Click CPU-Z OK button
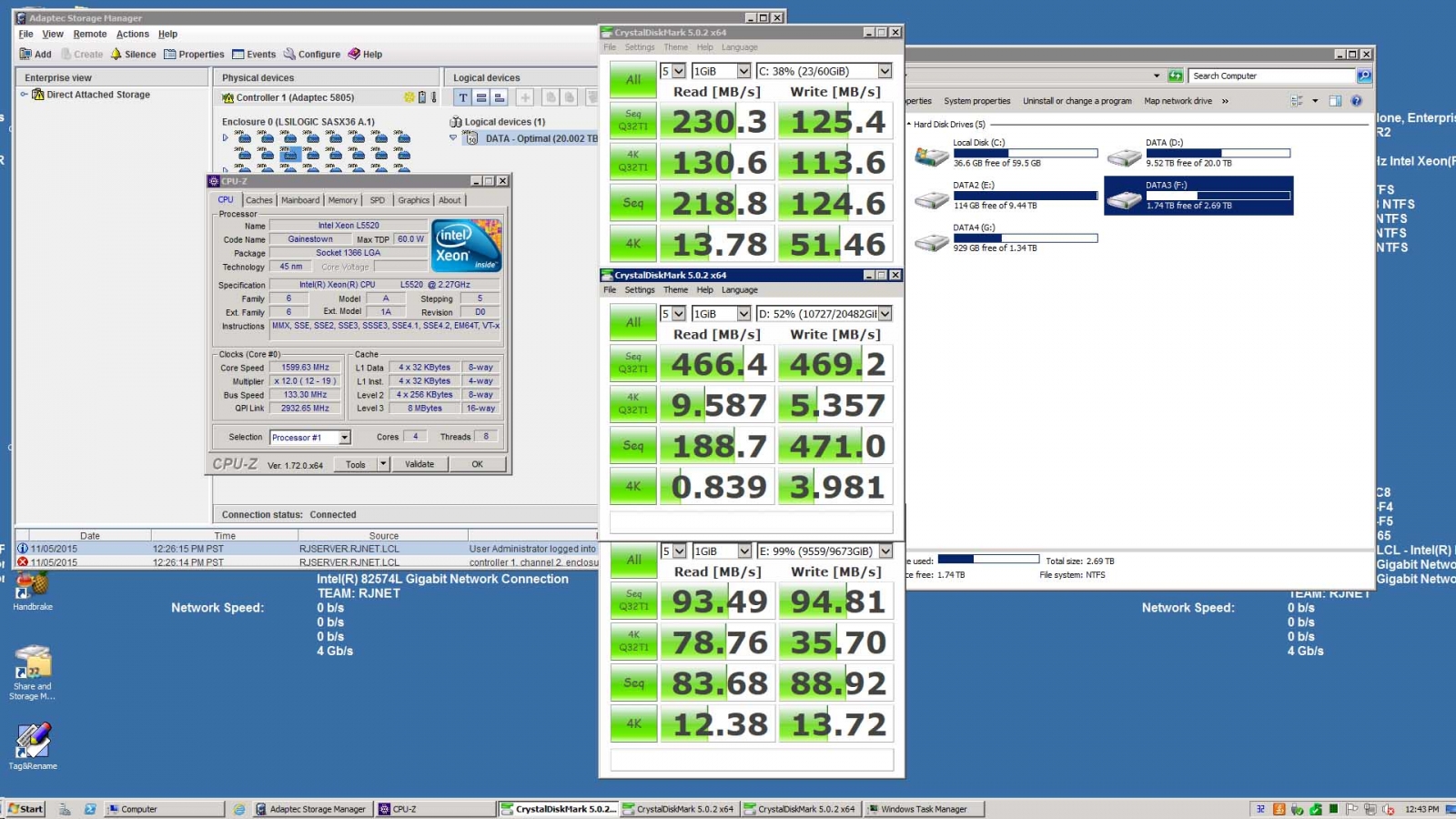Viewport: 1456px width, 819px height. 477,464
